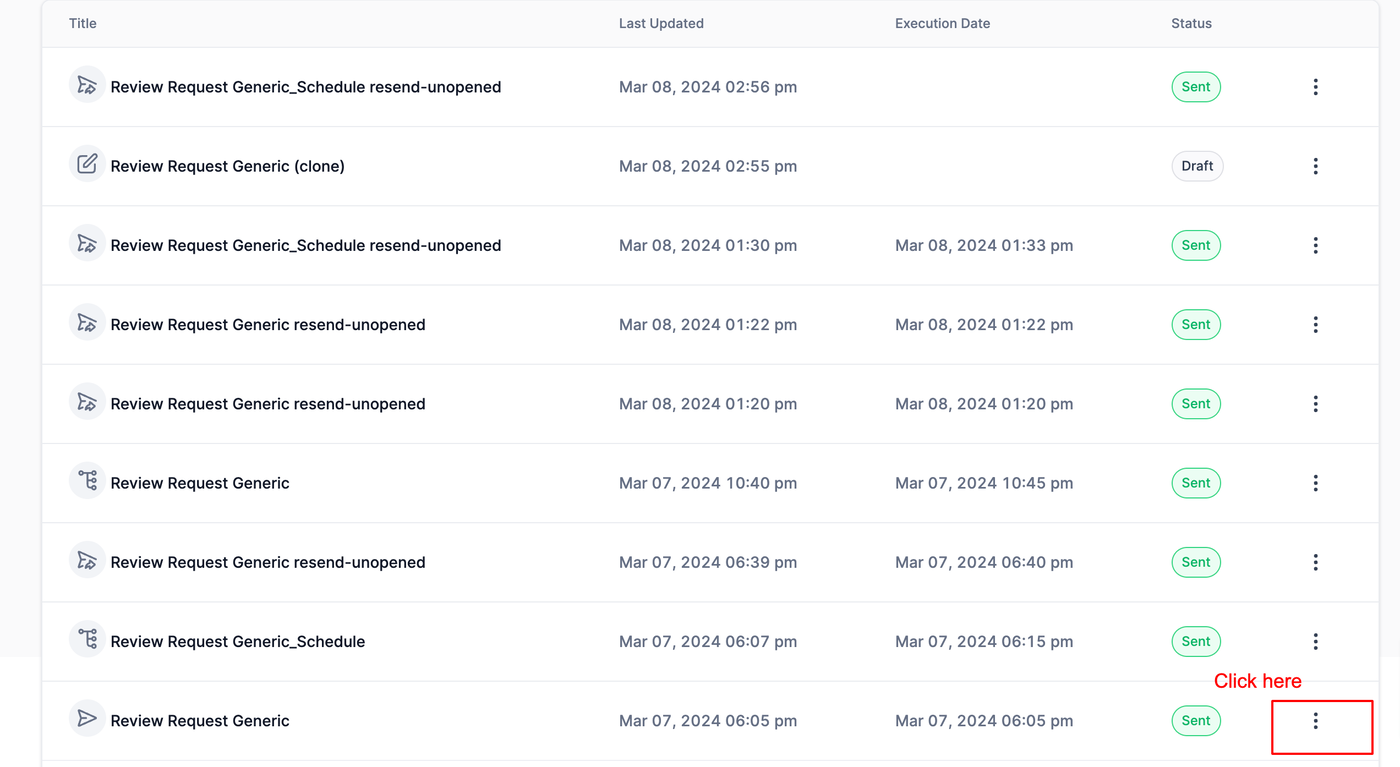Open the kebab menu highlighted by the red box

coord(1315,720)
